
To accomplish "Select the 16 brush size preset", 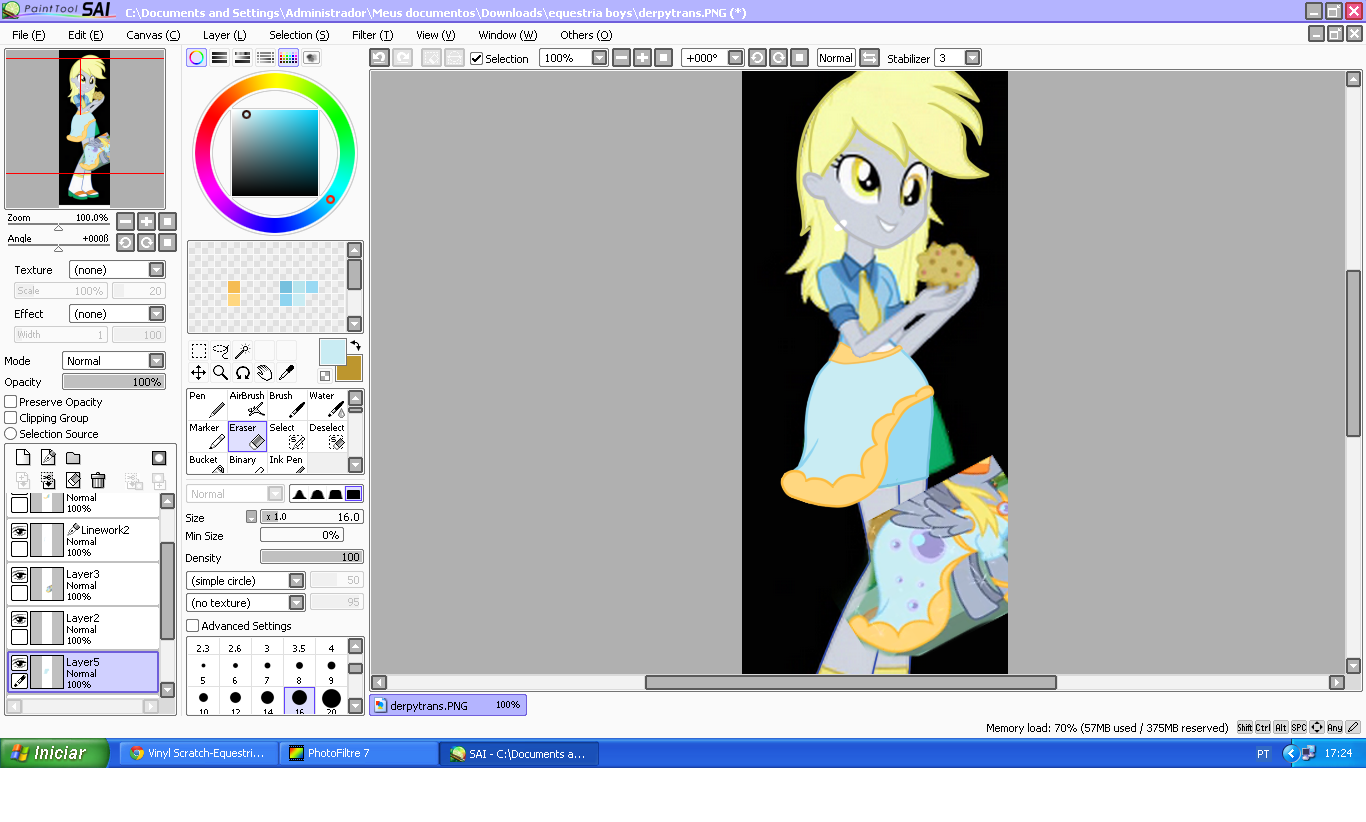I will click(299, 701).
